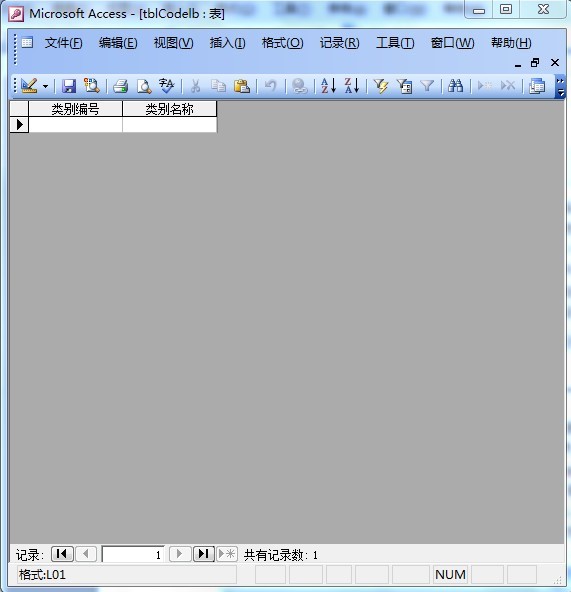This screenshot has width=571, height=592.
Task: Select the 类别名称 column header
Action: [x=170, y=109]
